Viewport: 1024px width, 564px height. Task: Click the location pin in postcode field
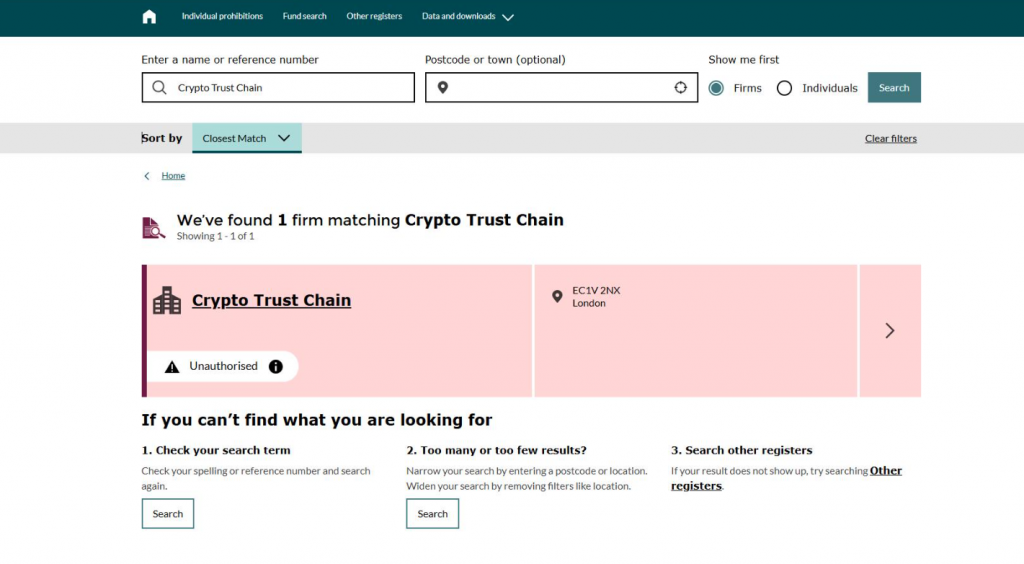click(x=443, y=87)
